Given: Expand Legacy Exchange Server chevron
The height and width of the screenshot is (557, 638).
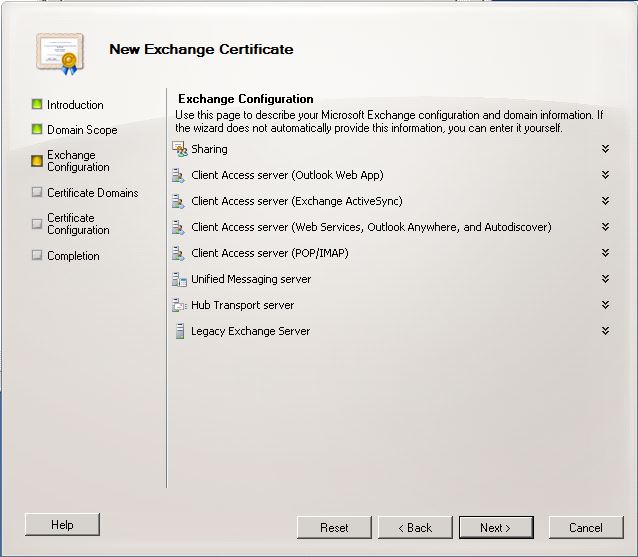Looking at the screenshot, I should click(605, 331).
